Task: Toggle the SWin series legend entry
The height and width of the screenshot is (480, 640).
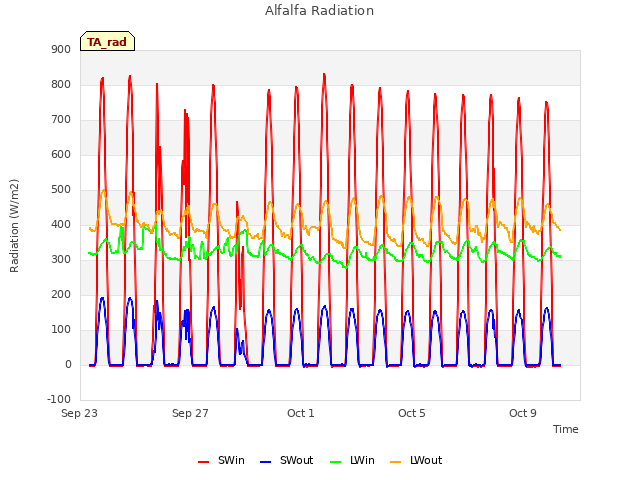Action: tap(221, 460)
